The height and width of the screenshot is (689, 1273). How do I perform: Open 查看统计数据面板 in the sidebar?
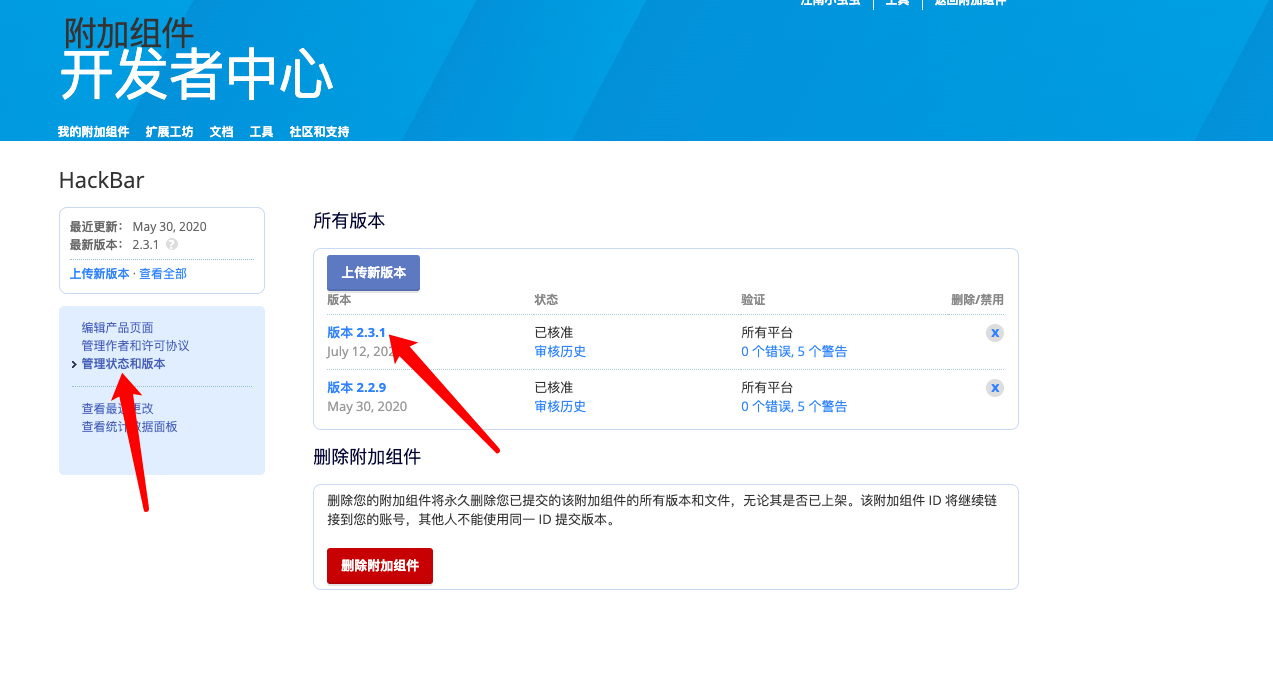click(130, 427)
